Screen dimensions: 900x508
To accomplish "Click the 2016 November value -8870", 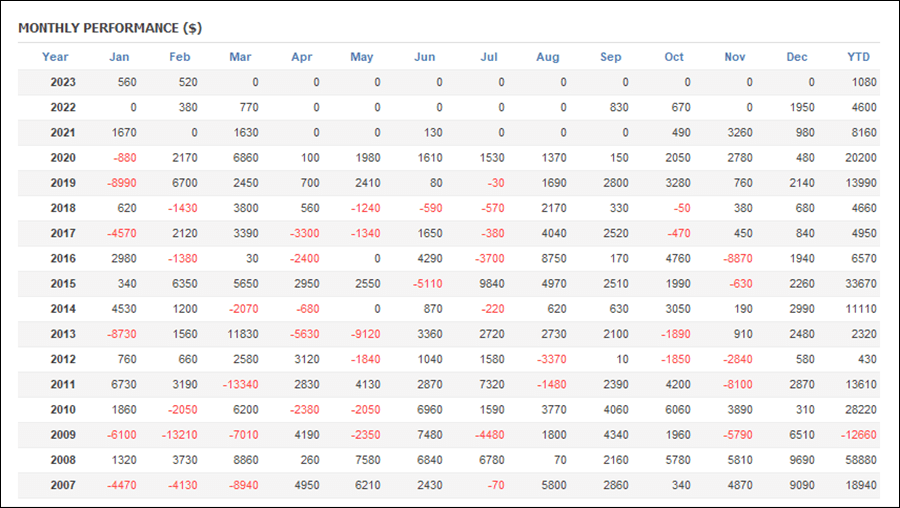I will point(738,258).
